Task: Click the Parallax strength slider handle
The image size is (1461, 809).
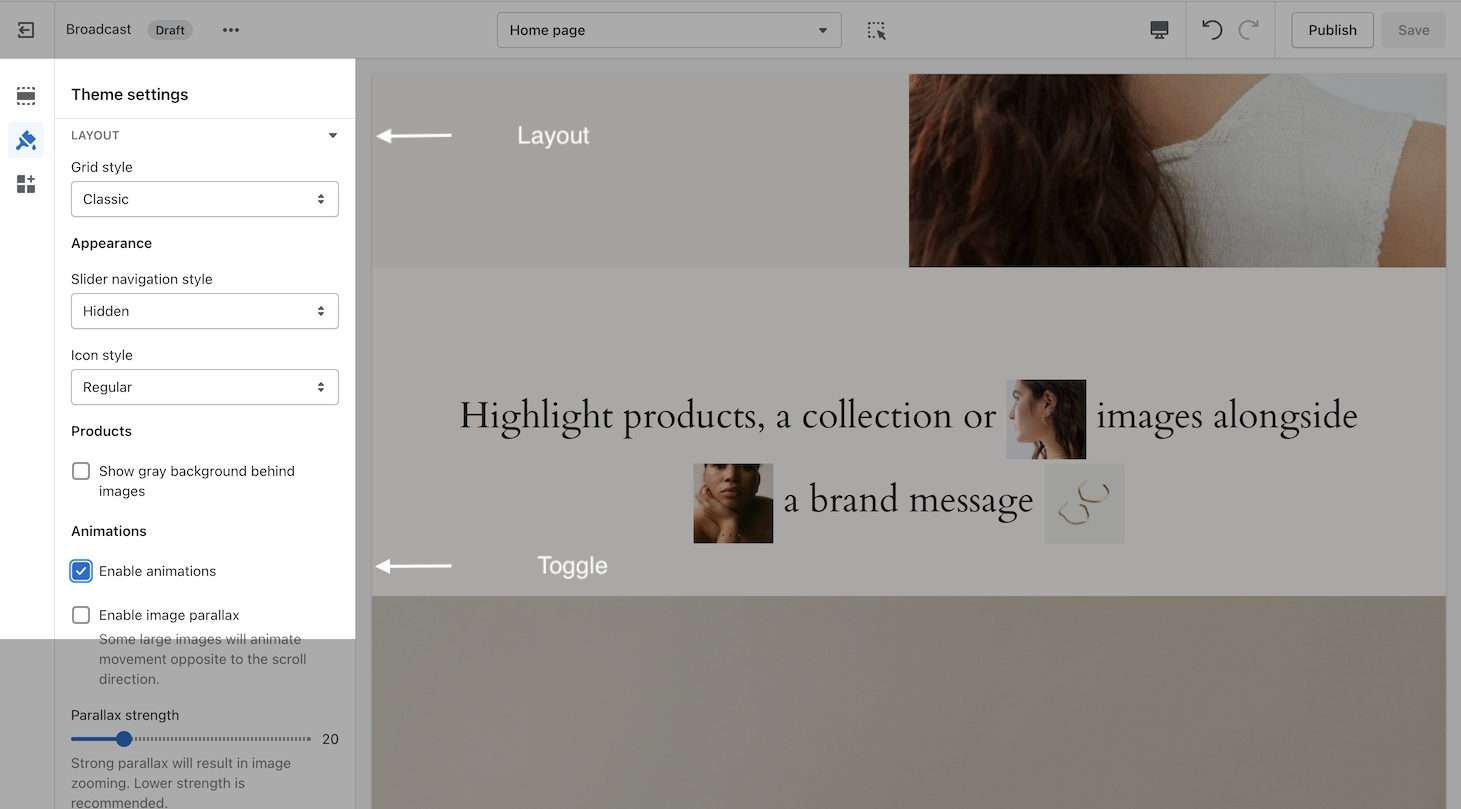Action: [124, 739]
